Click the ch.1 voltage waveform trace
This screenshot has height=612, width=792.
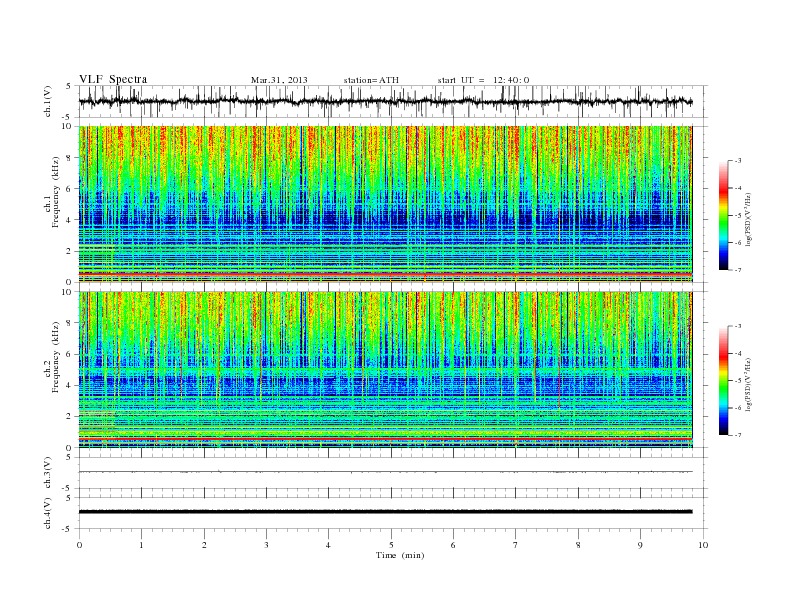coord(385,102)
